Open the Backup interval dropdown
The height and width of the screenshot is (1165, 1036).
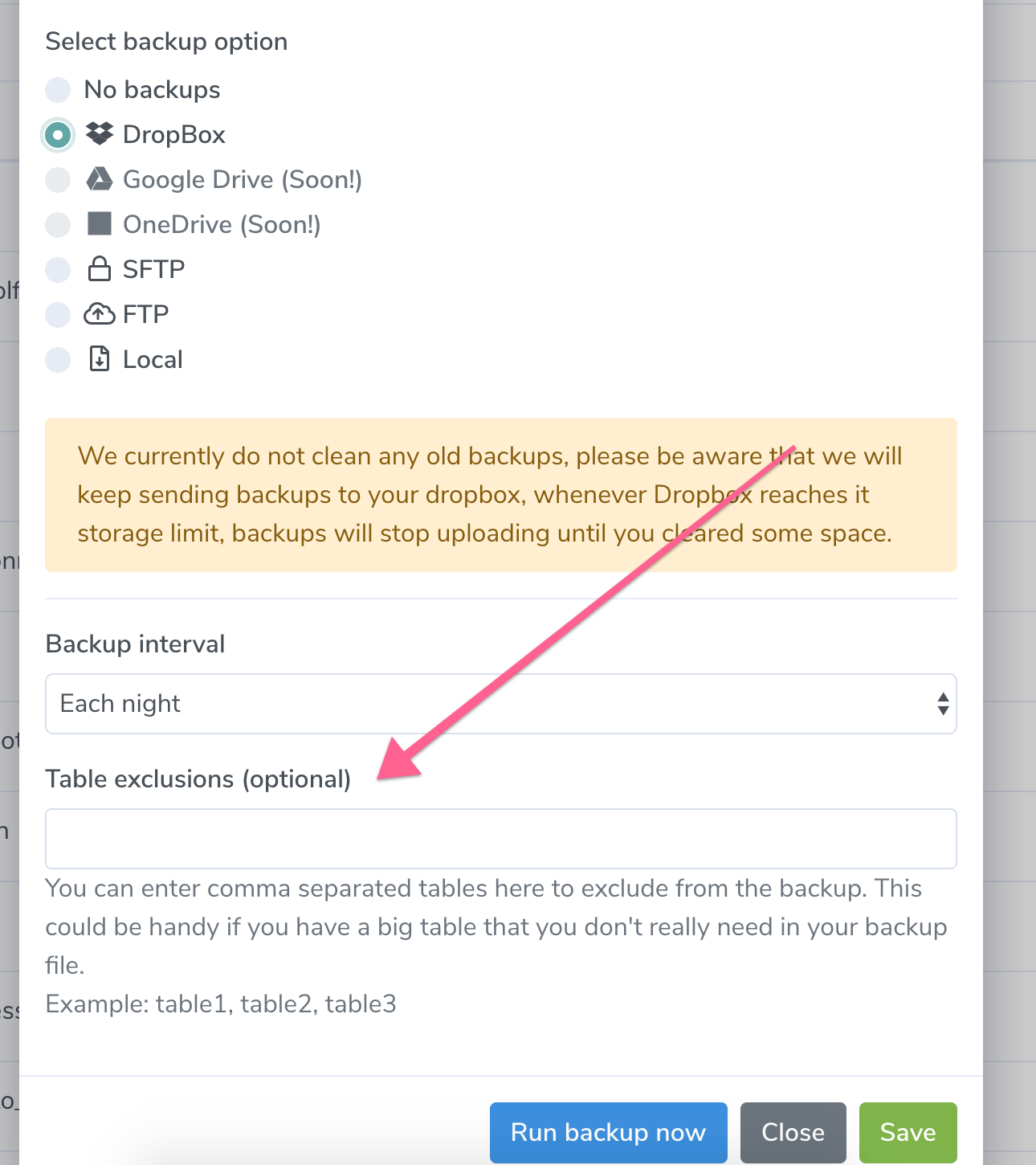click(501, 704)
